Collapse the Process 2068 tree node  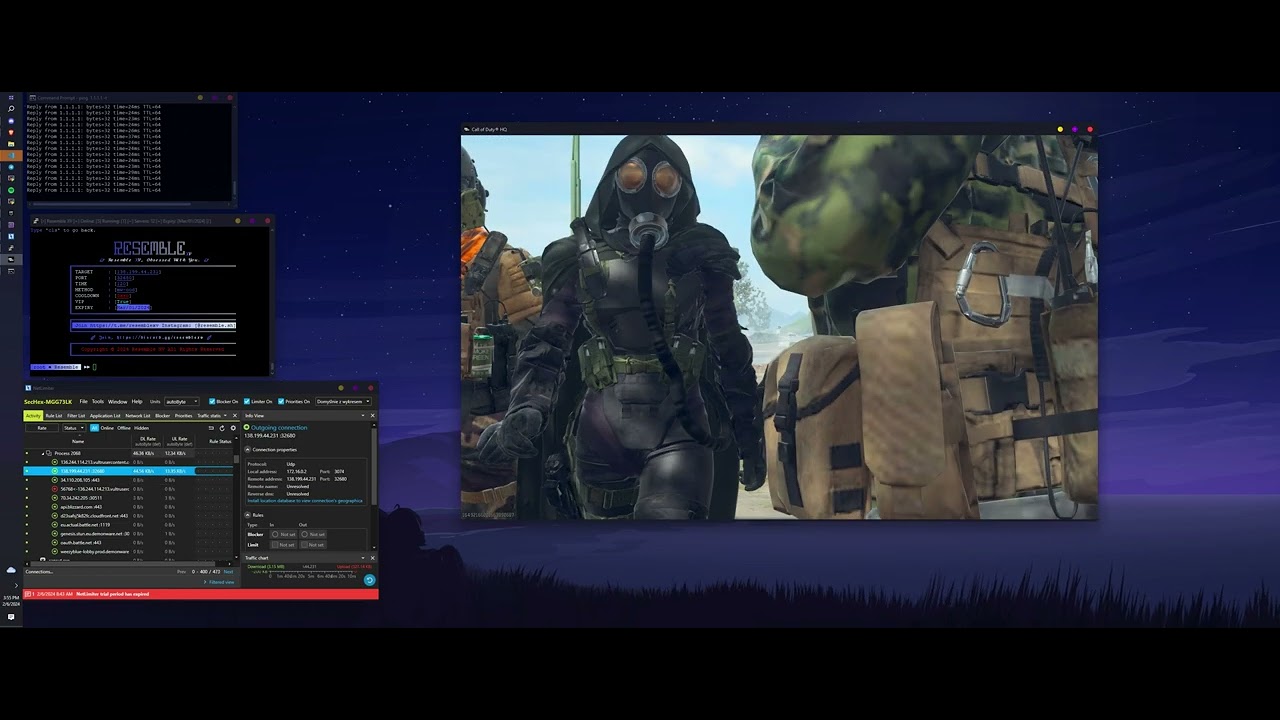(43, 453)
